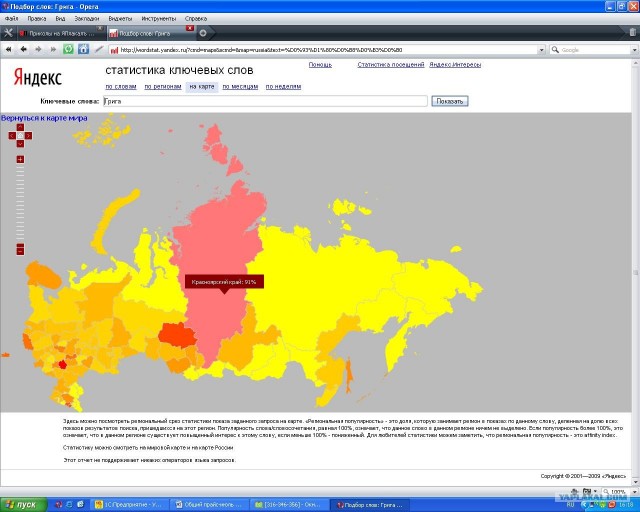Expand the search engine dropdown arrow
Viewport: 640px width, 512px height.
point(635,50)
